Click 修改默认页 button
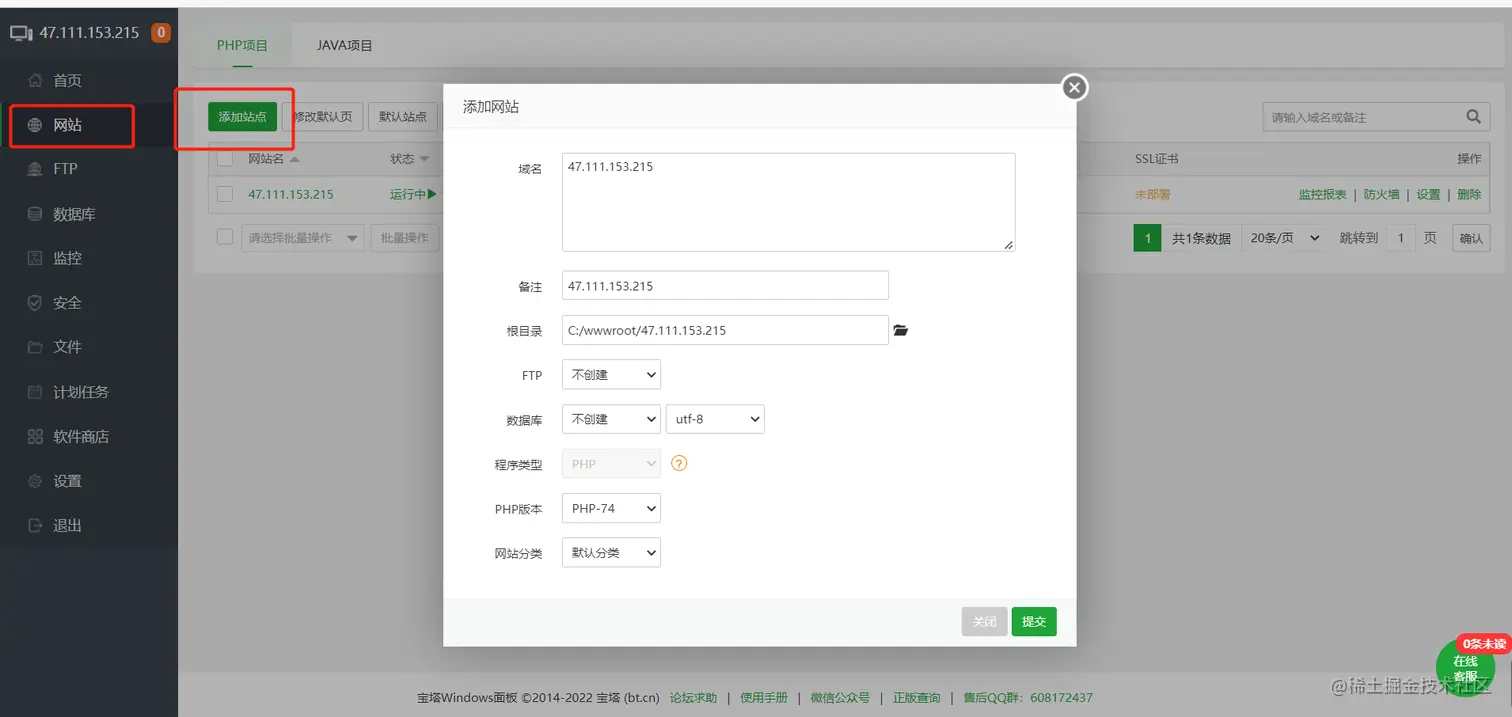1512x717 pixels. 322,117
